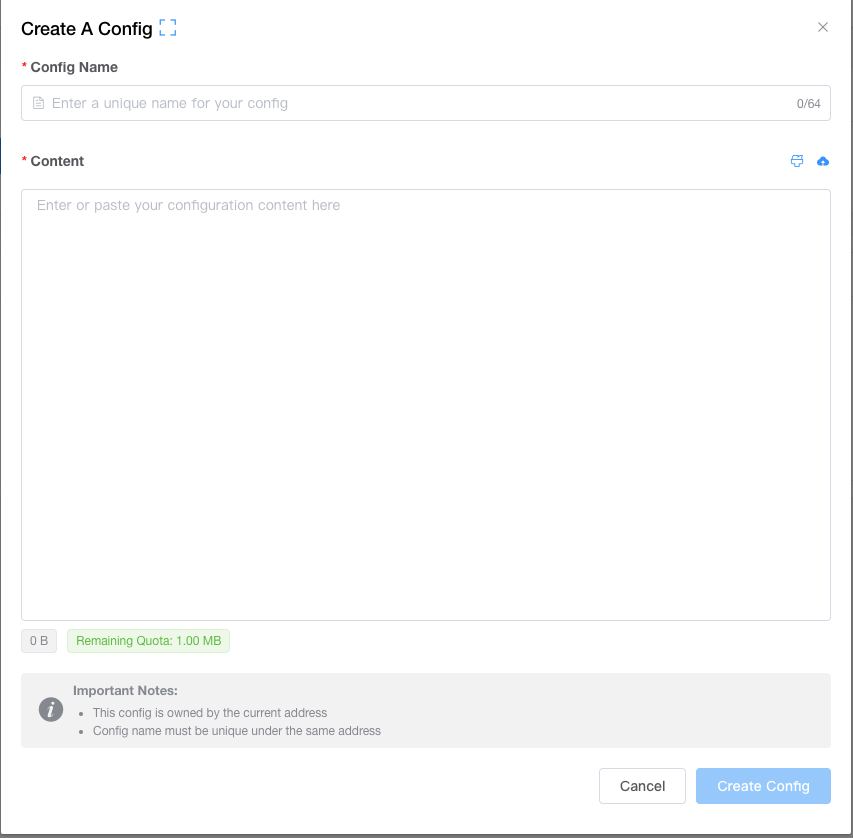Click the Remaining Quota 1.00 MB badge
Screen dimensions: 853x838
tap(148, 641)
